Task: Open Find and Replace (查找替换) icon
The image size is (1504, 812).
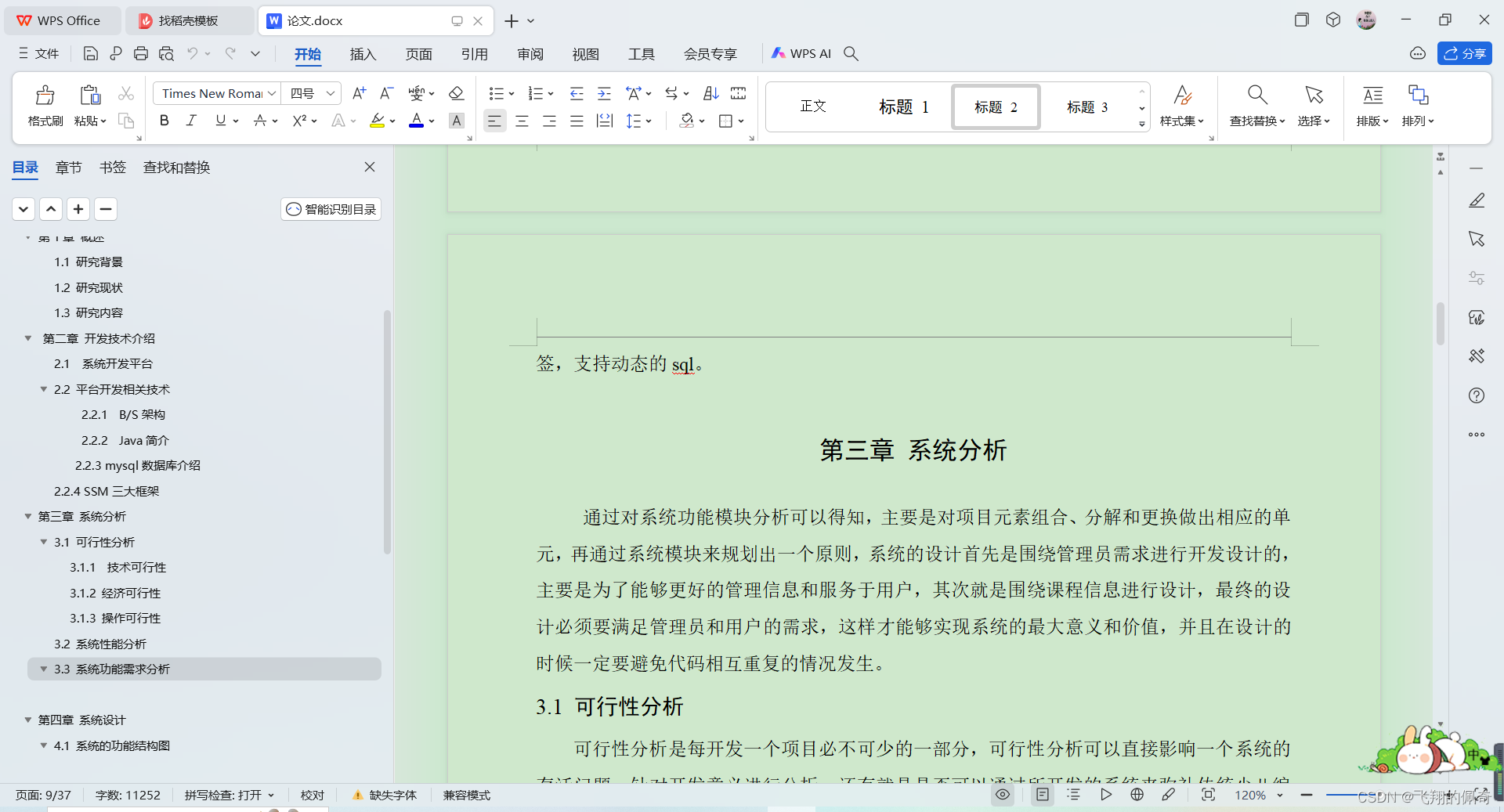Action: pyautogui.click(x=1257, y=95)
